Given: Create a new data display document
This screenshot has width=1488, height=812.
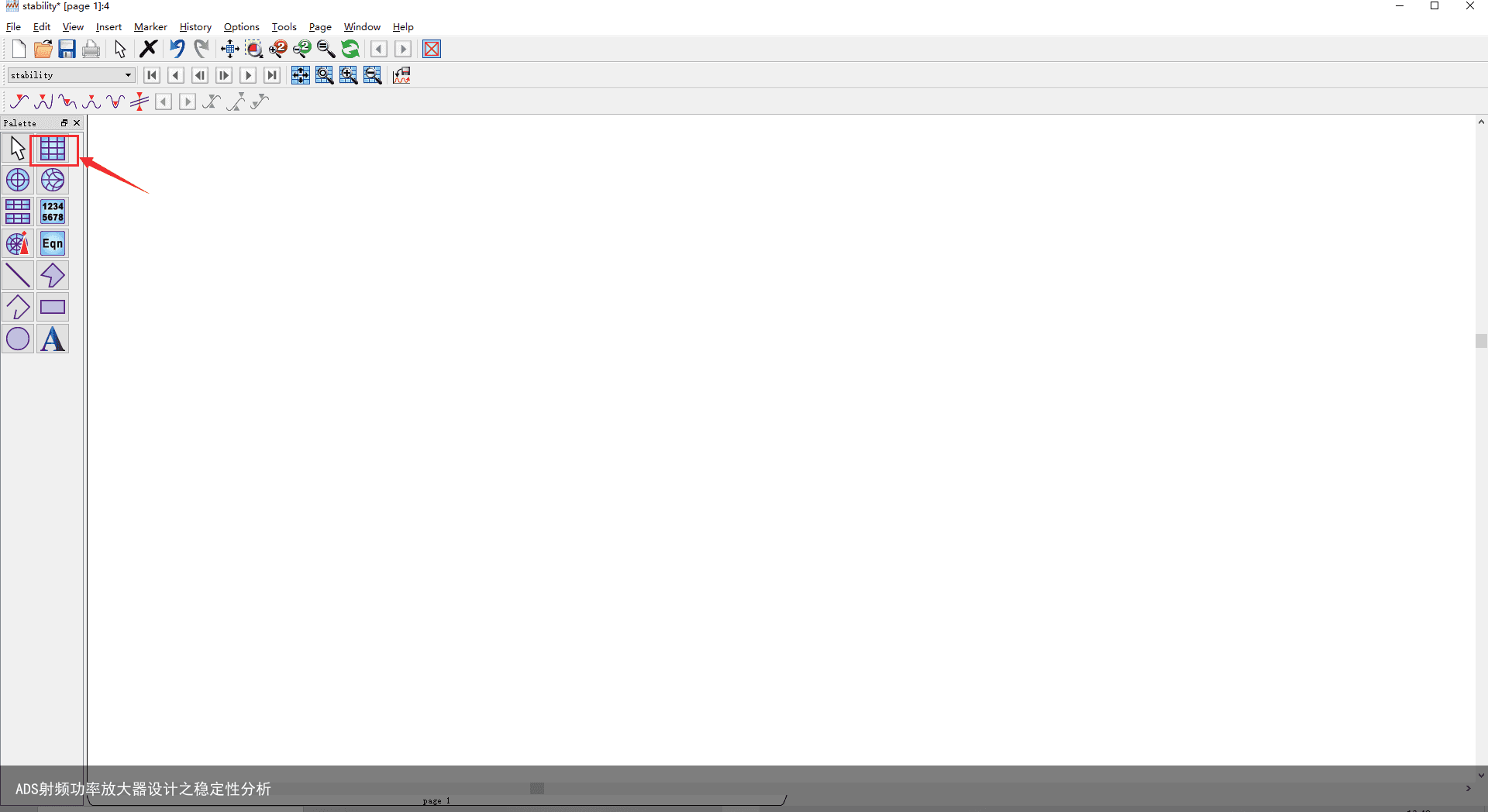Looking at the screenshot, I should pos(19,49).
